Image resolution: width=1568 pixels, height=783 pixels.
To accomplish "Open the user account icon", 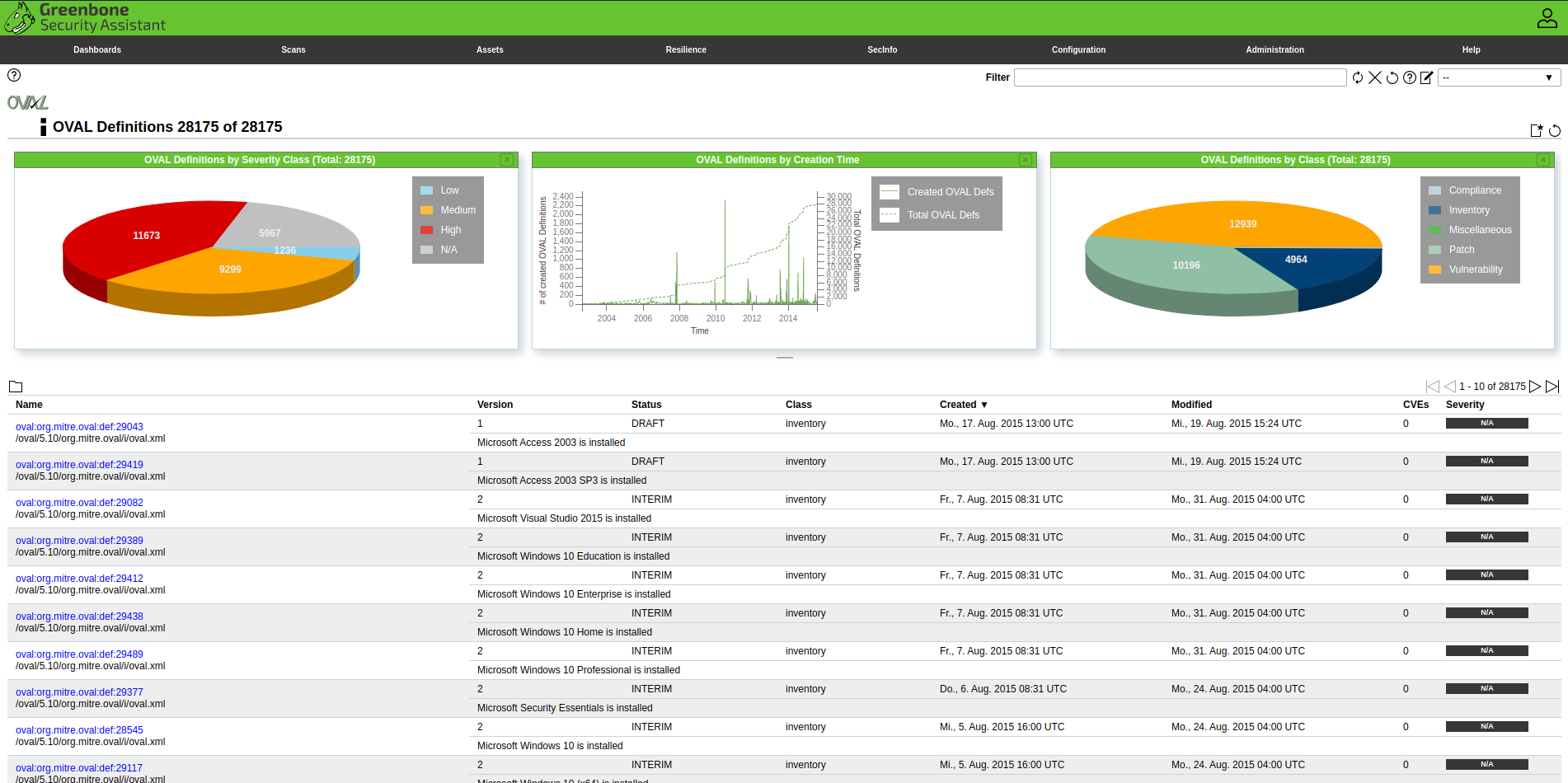I will pos(1547,18).
